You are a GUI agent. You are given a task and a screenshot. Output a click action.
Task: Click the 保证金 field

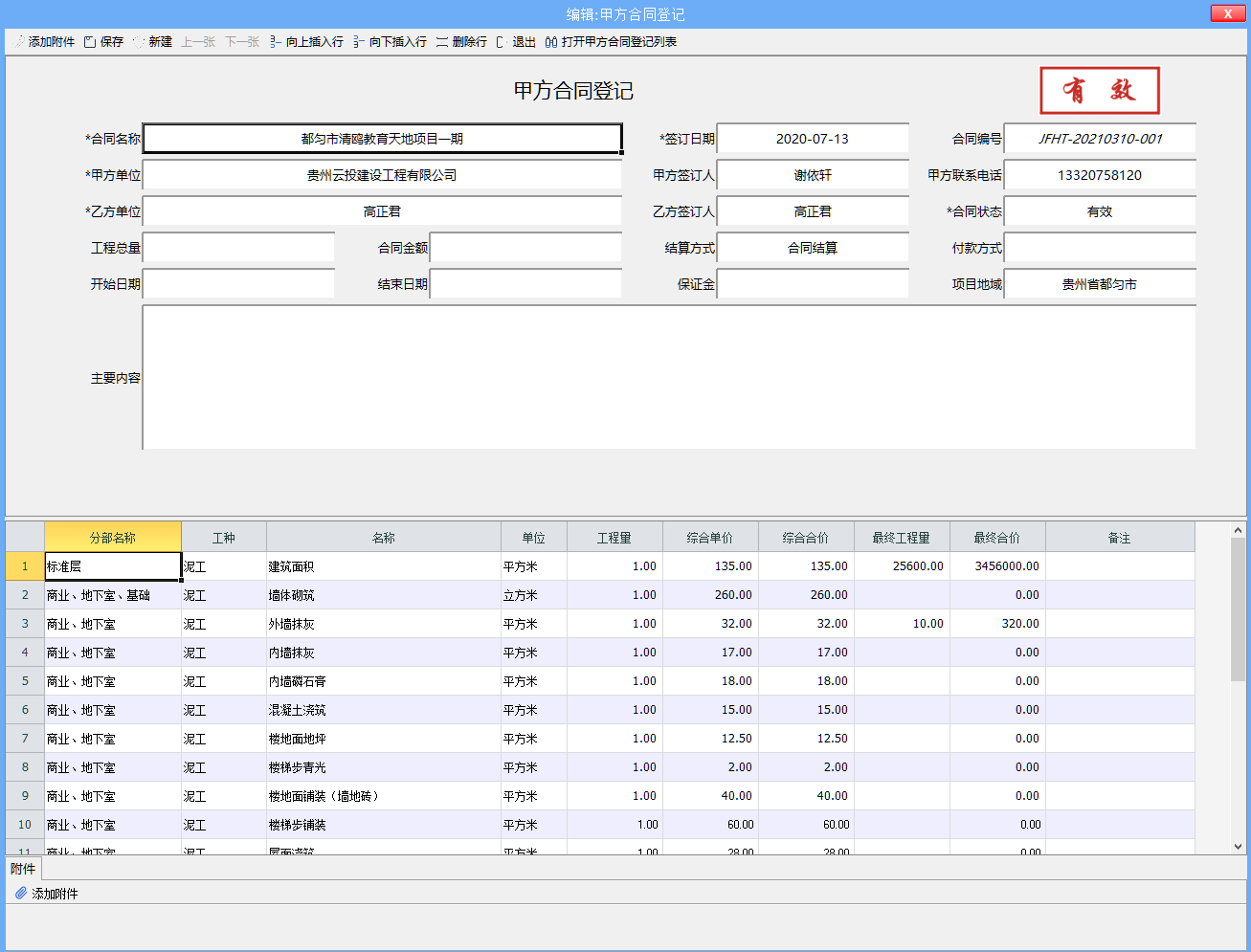click(813, 284)
